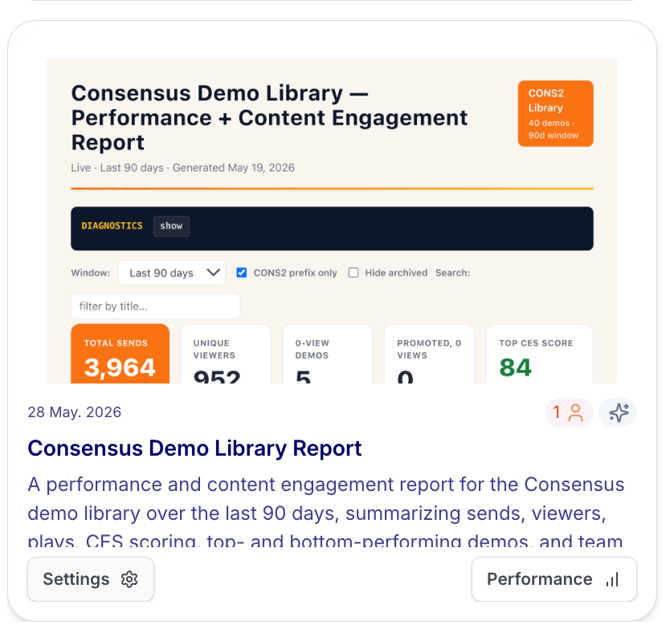Click the viewer count person icon
This screenshot has width=670, height=637.
tap(576, 413)
